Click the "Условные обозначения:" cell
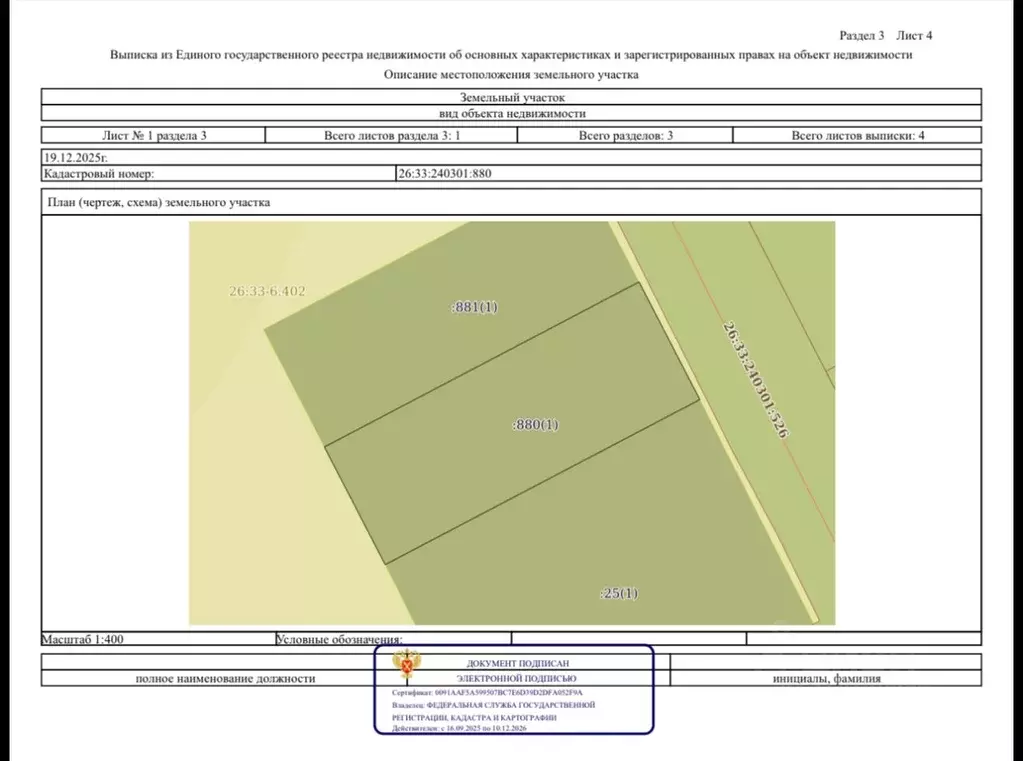1023x761 pixels. tap(339, 639)
